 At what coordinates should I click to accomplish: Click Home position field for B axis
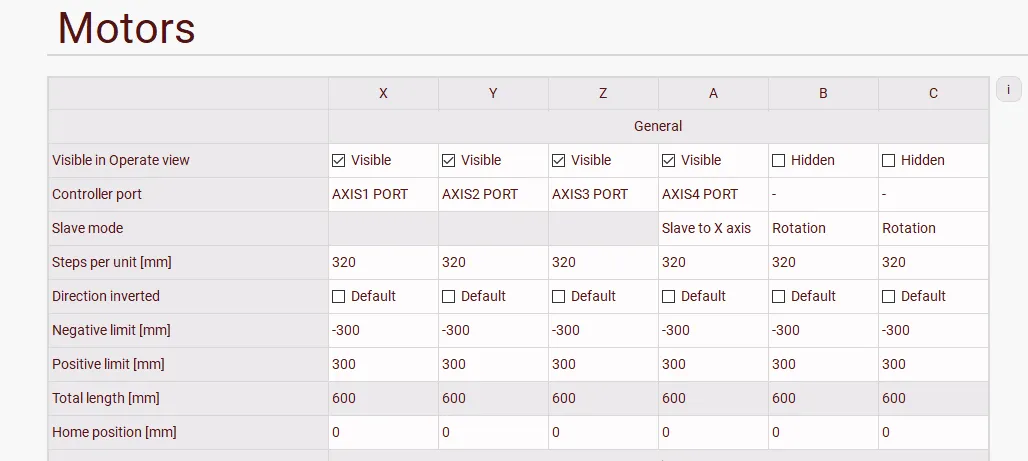coord(824,433)
